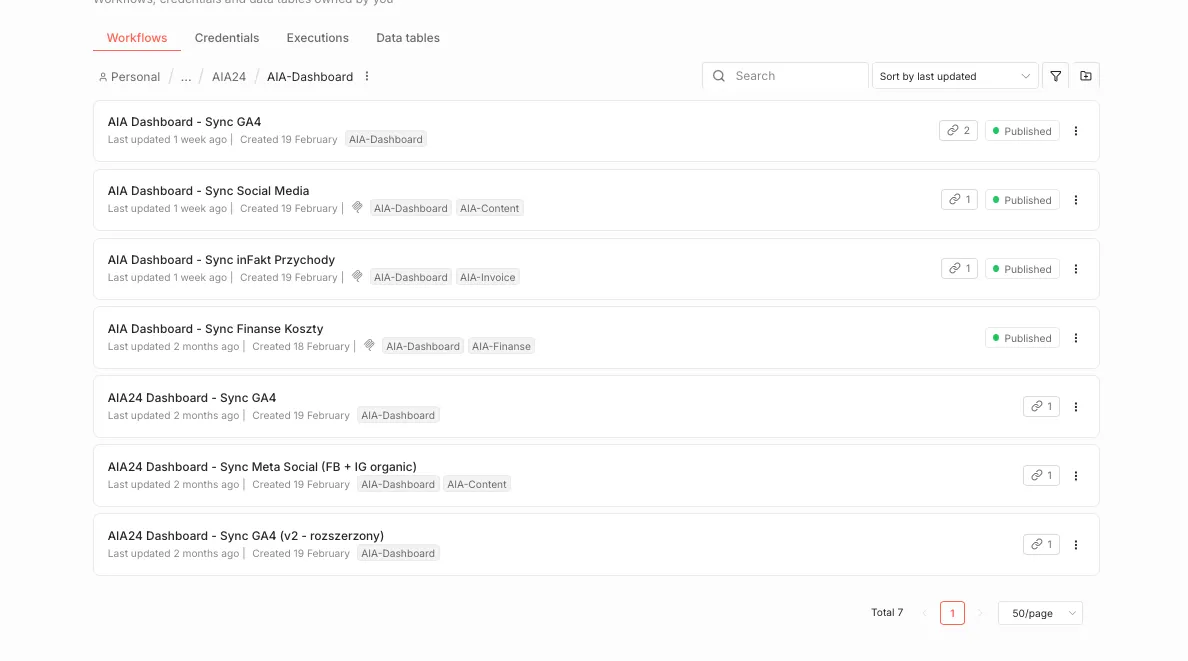Switch to the Credentials tab

[227, 38]
